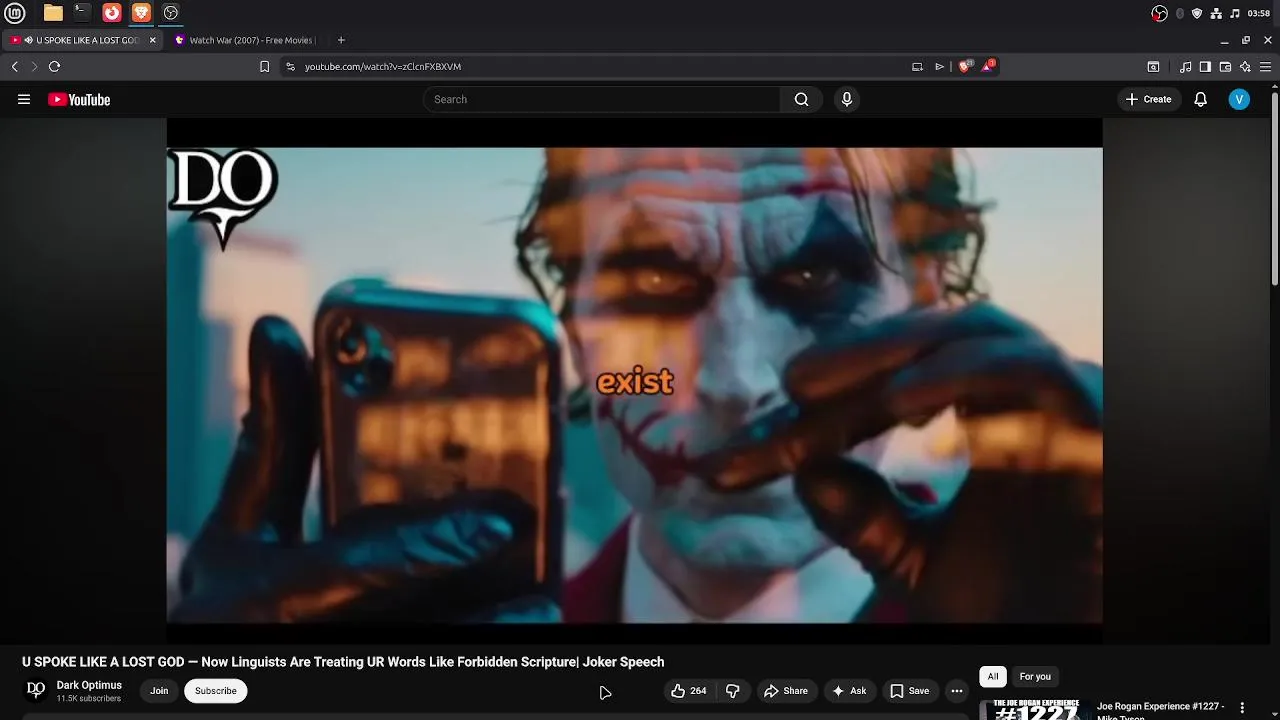The image size is (1280, 720).
Task: Click the send/share arrow in address bar
Action: click(x=939, y=67)
